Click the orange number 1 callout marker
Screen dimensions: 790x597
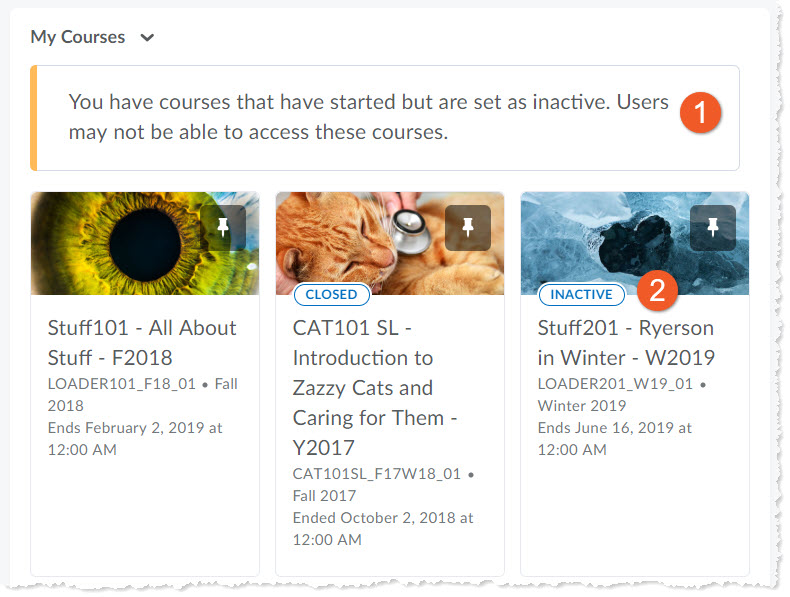(700, 113)
